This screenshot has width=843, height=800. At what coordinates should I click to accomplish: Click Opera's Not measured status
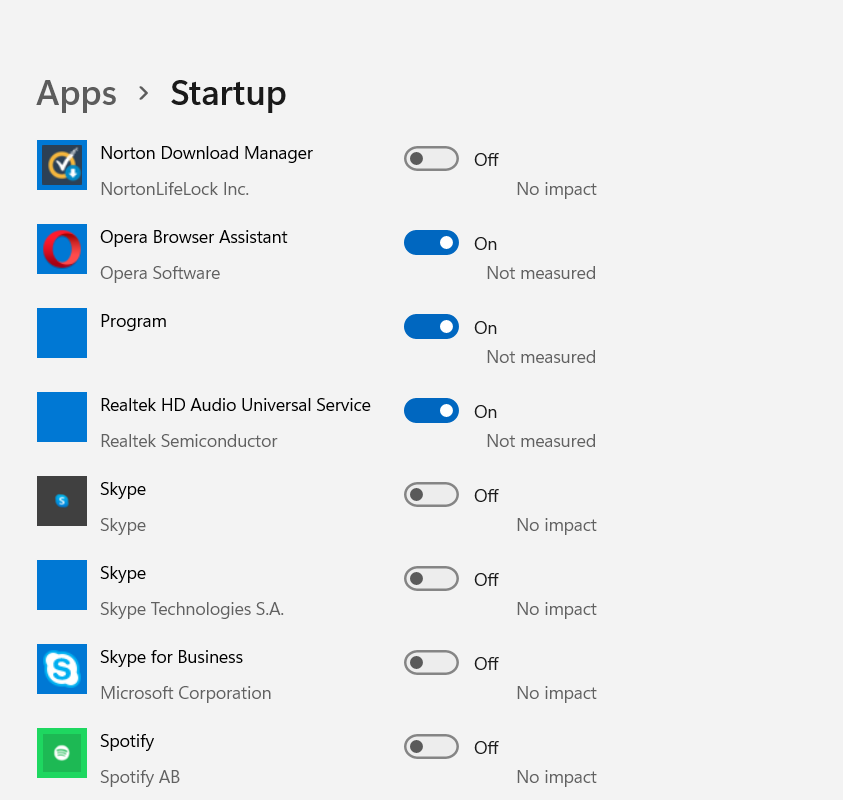[541, 273]
